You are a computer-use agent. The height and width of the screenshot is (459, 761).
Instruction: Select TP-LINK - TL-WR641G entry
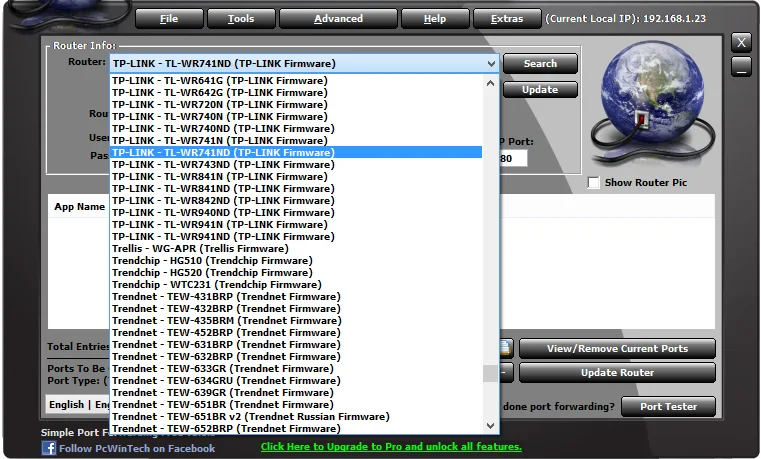pyautogui.click(x=296, y=81)
